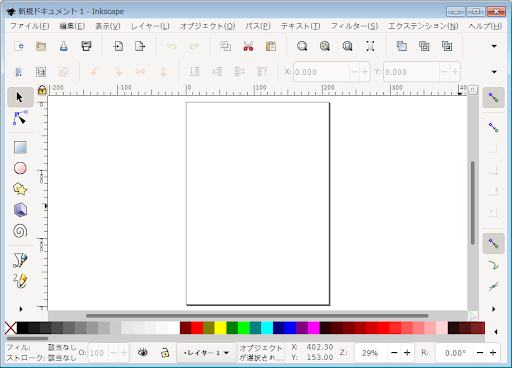Open the layer selector dropdown

pyautogui.click(x=206, y=352)
